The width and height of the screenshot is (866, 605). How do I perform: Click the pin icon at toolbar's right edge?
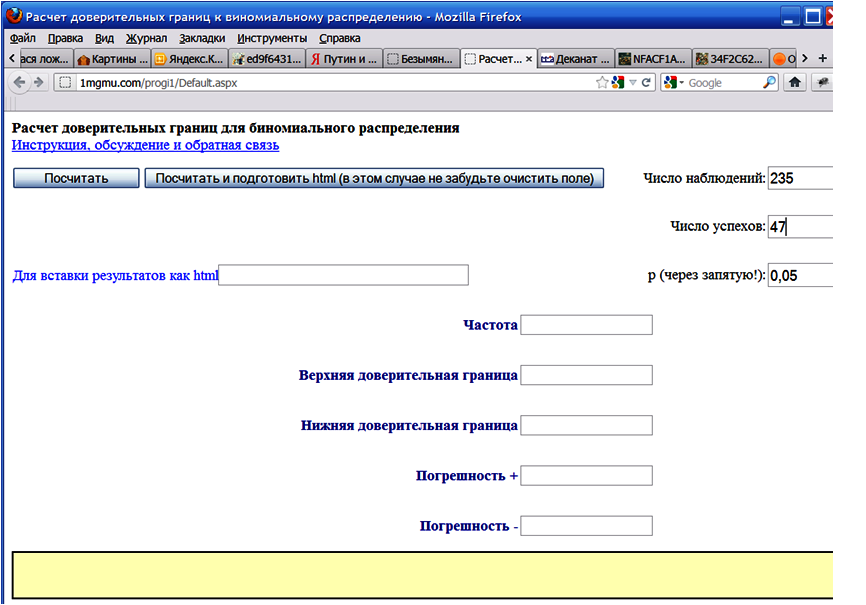823,82
